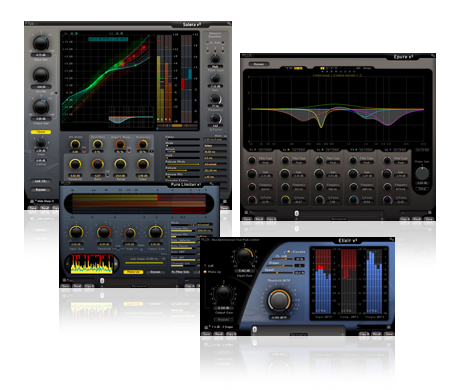This screenshot has width=455, height=390.
Task: Open preset list icon in Elixir footer
Action: tap(206, 327)
